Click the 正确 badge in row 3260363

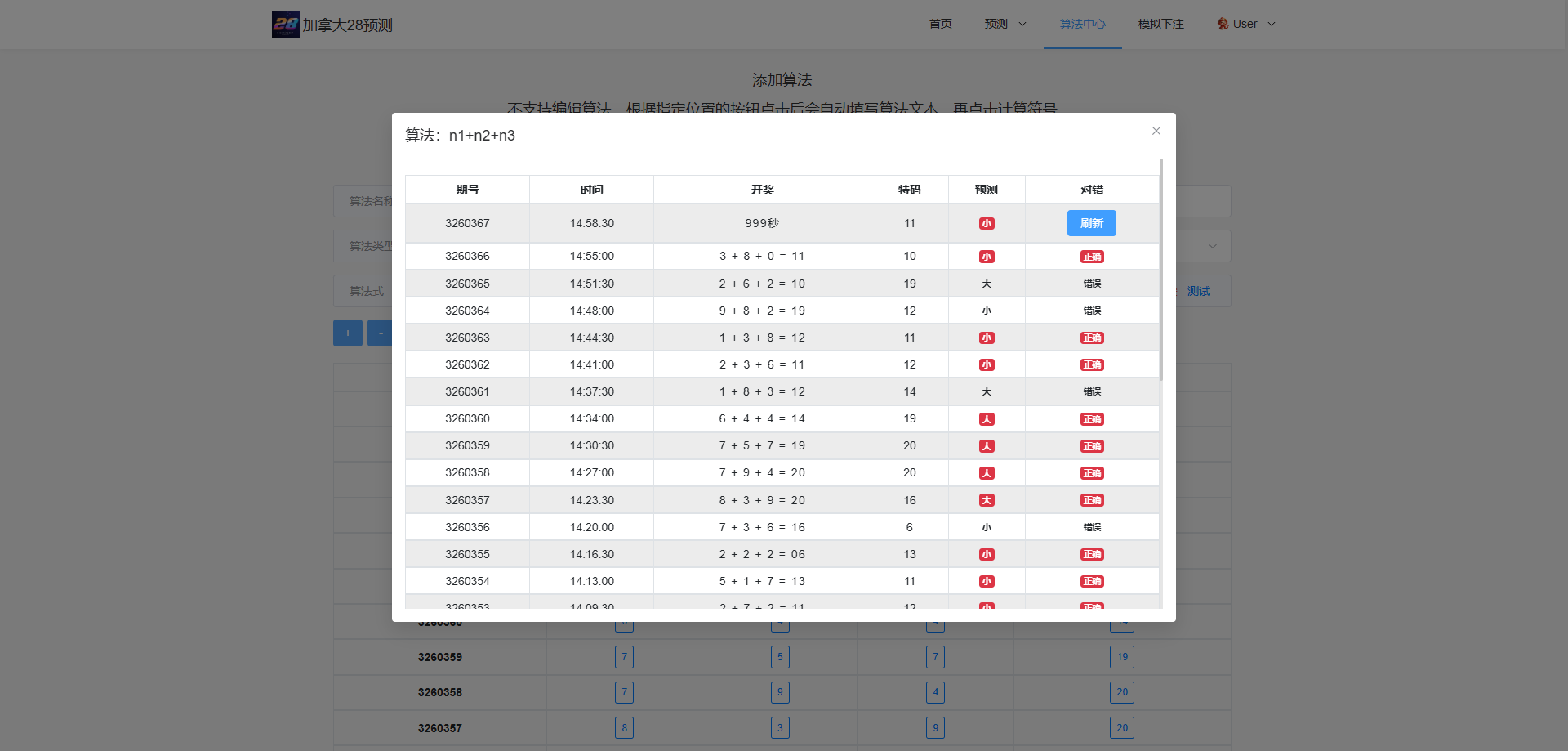pyautogui.click(x=1092, y=338)
